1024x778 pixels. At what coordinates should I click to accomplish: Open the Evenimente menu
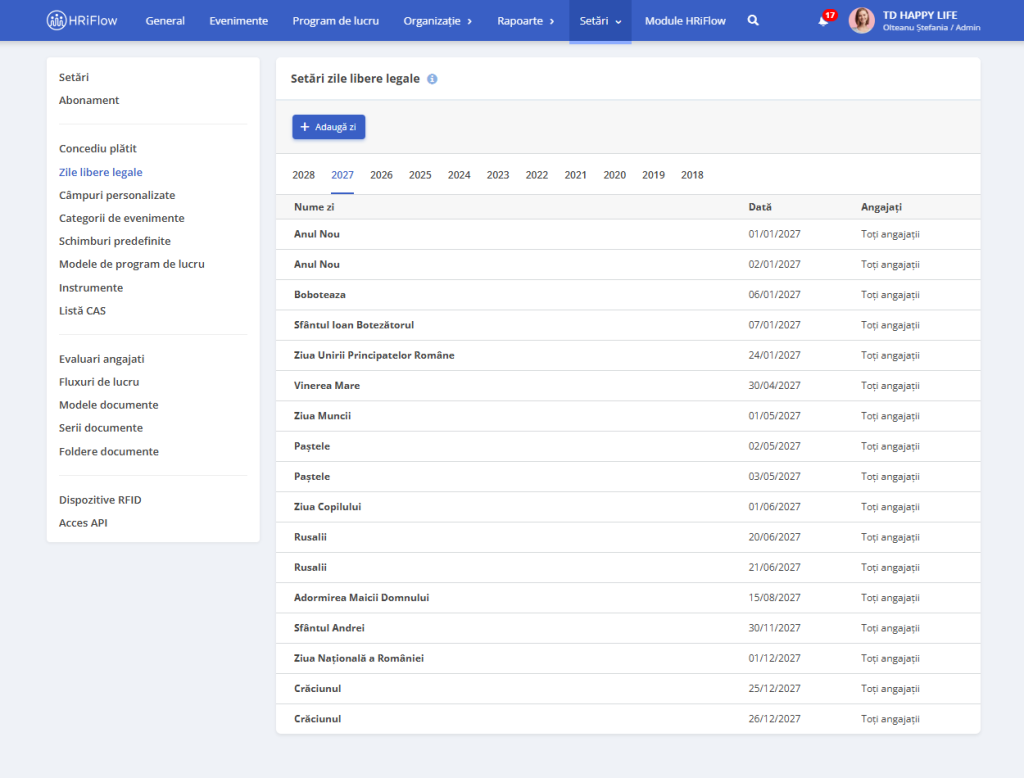[x=238, y=21]
